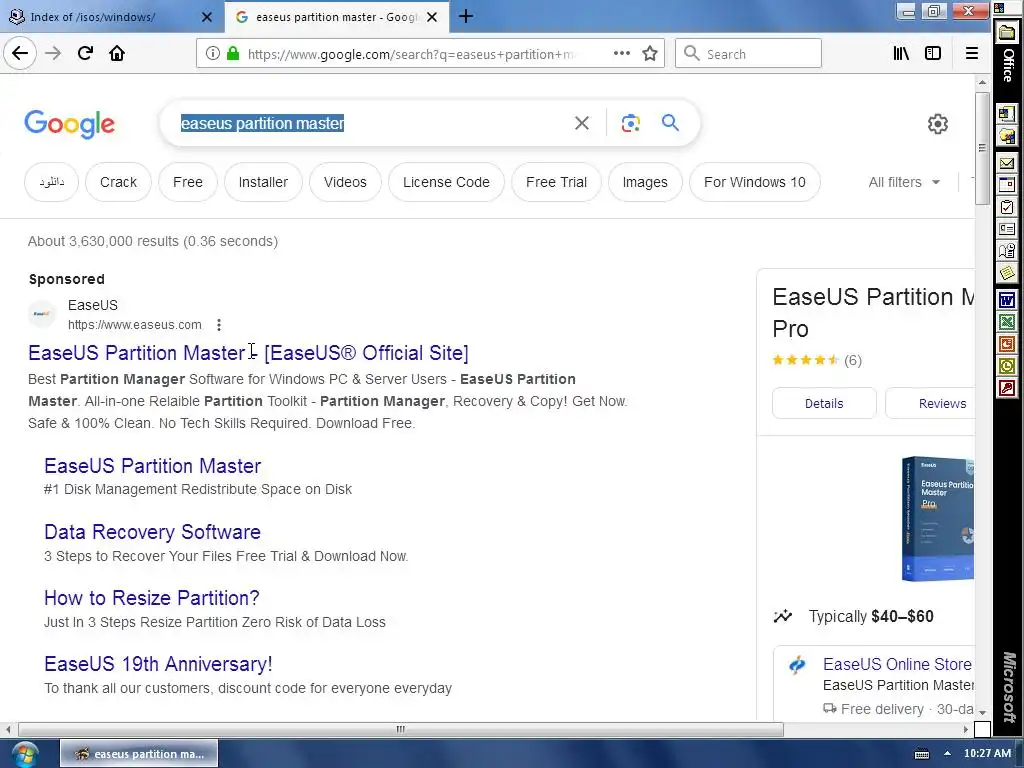Click Details button in product panel
Image resolution: width=1024 pixels, height=768 pixels.
pyautogui.click(x=824, y=404)
